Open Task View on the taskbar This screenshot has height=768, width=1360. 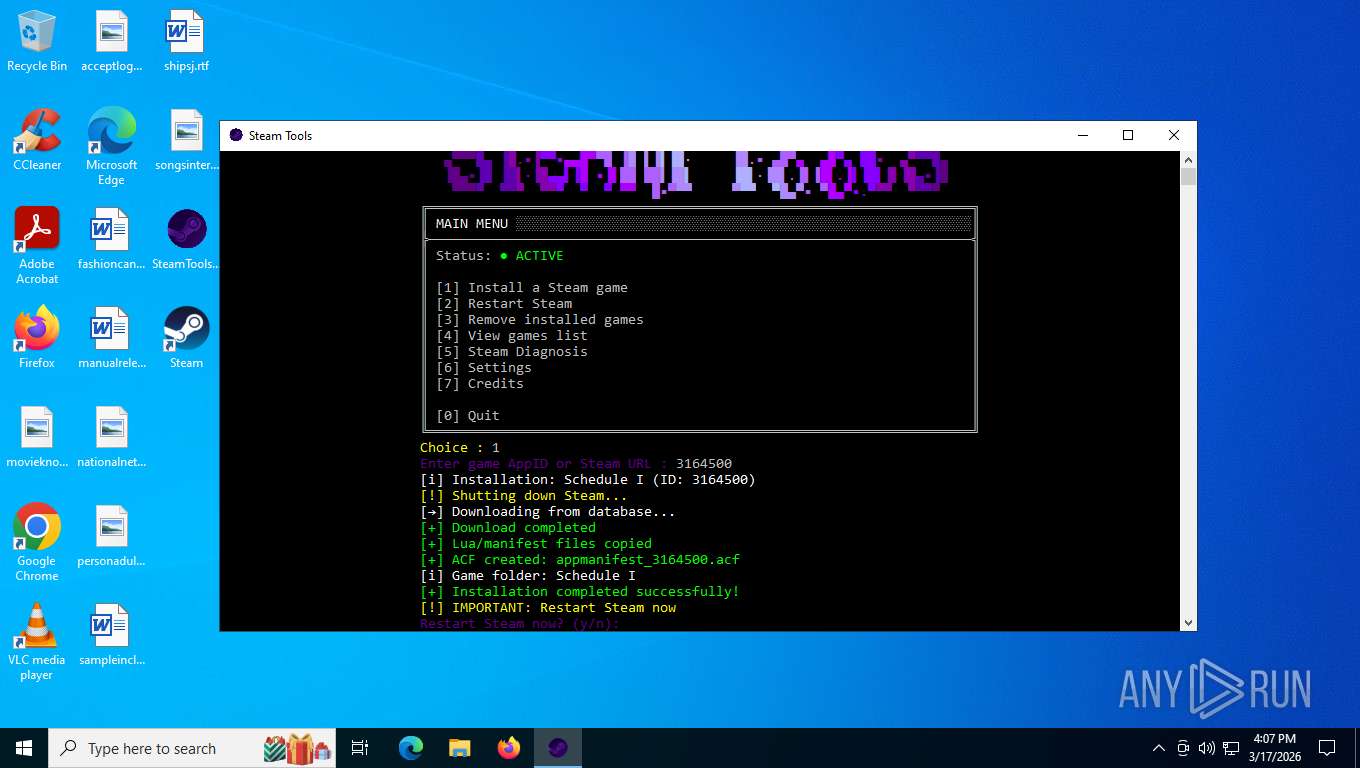[360, 748]
